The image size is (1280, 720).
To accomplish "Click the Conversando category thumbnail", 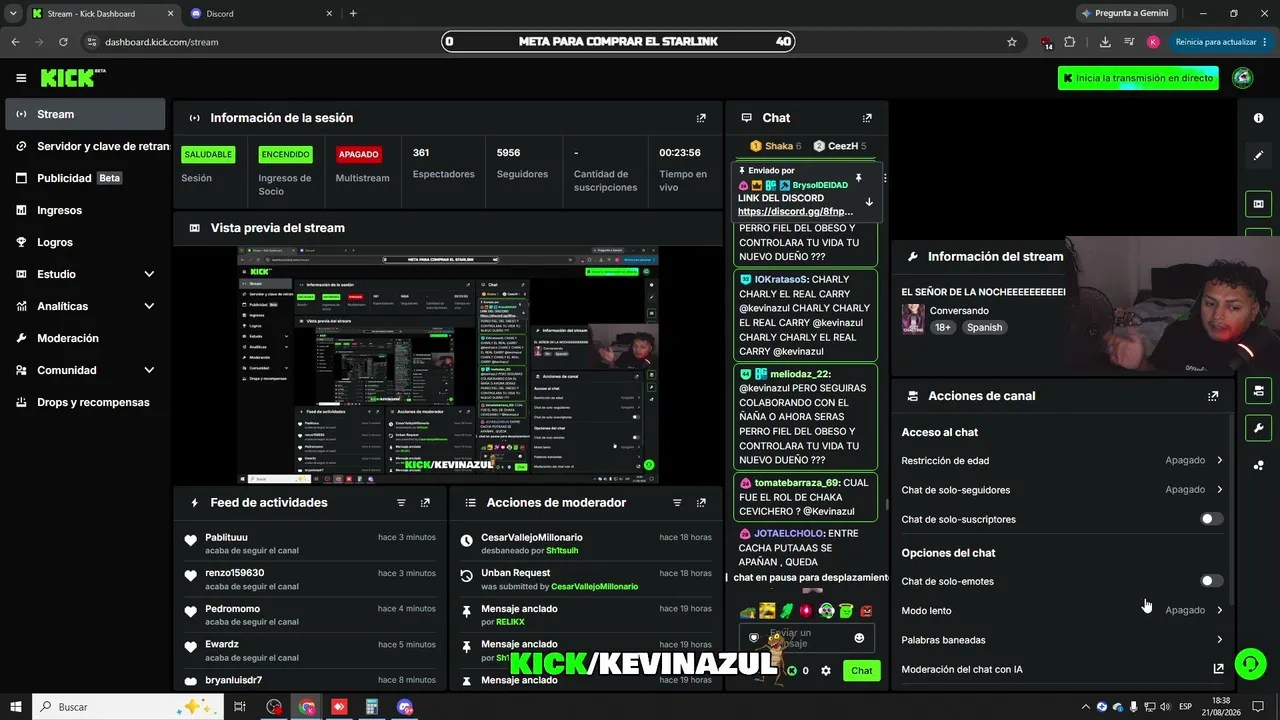I will (913, 319).
